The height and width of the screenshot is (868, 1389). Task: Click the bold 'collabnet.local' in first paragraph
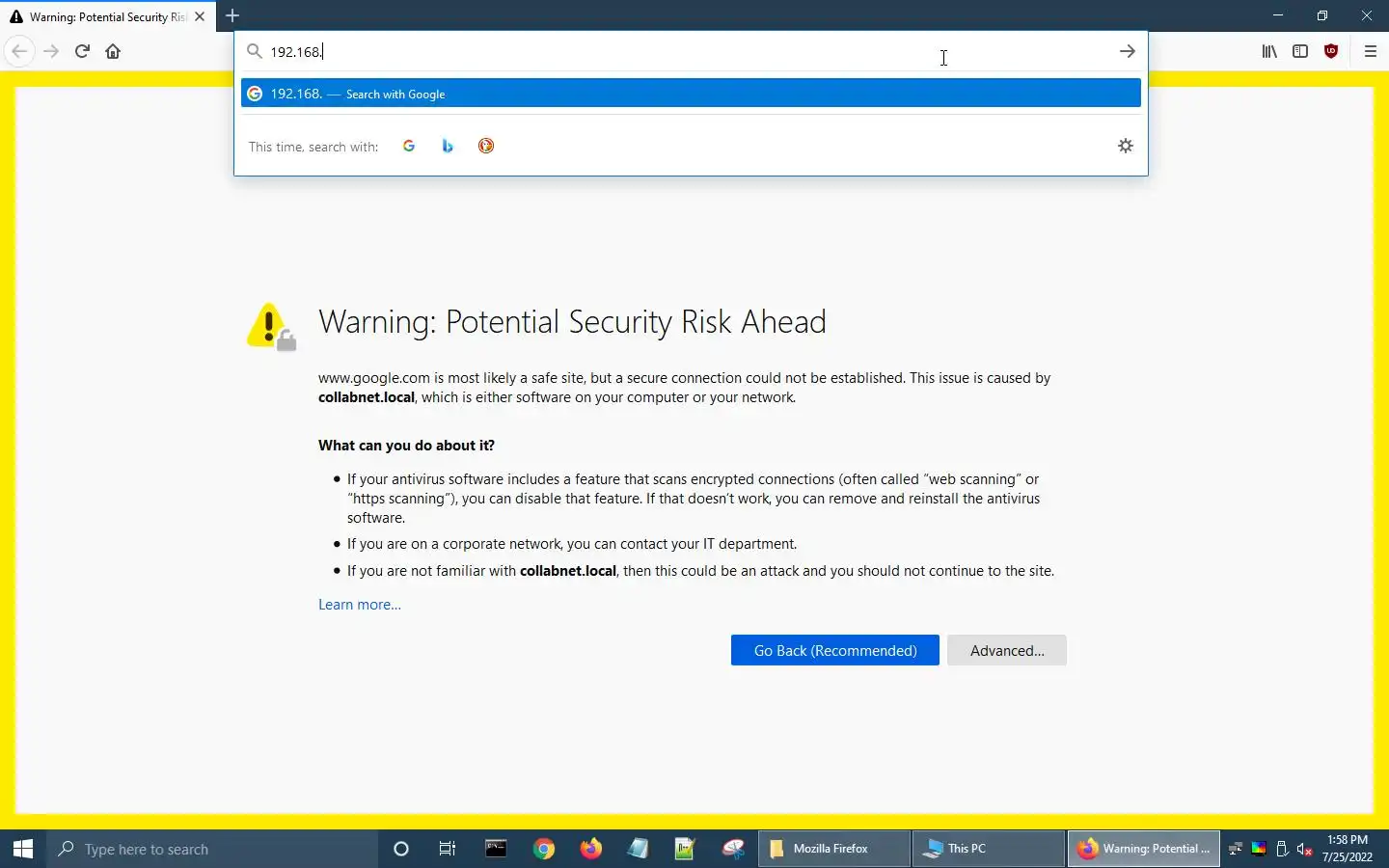coord(367,397)
